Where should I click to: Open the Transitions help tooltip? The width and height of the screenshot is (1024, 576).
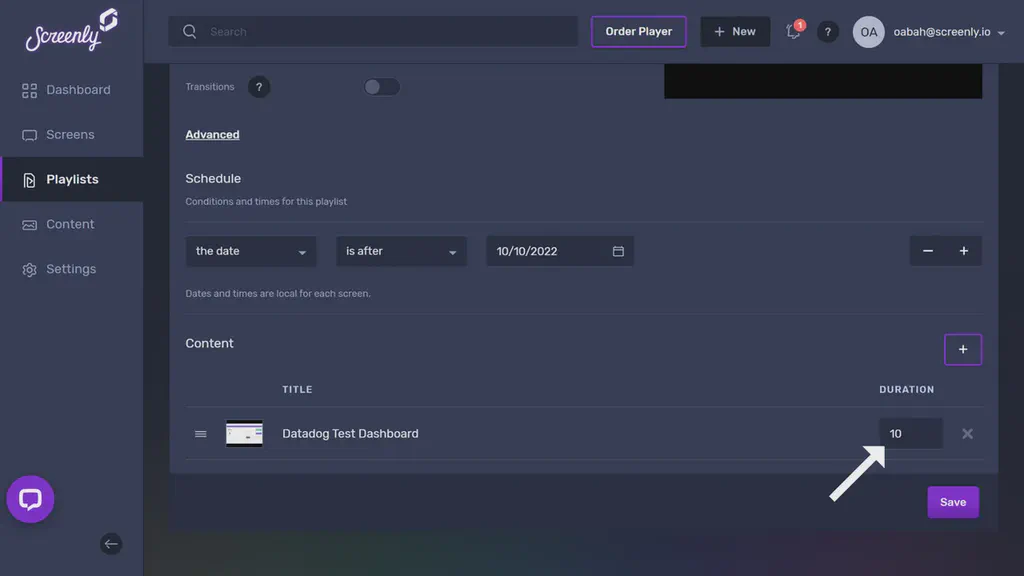point(259,87)
